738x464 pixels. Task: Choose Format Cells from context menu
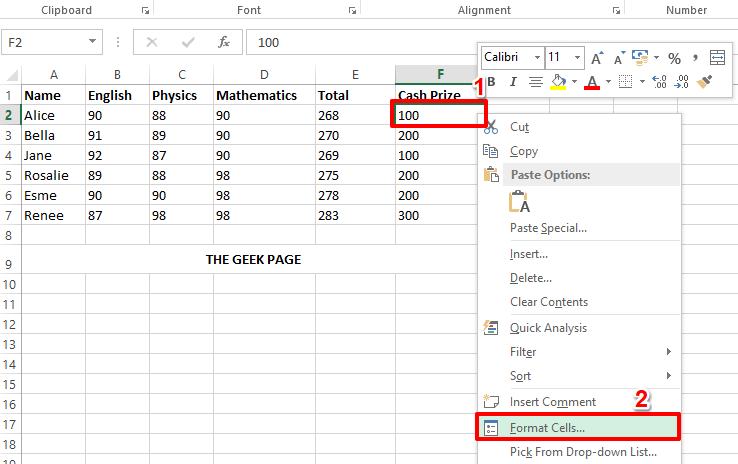(x=547, y=428)
